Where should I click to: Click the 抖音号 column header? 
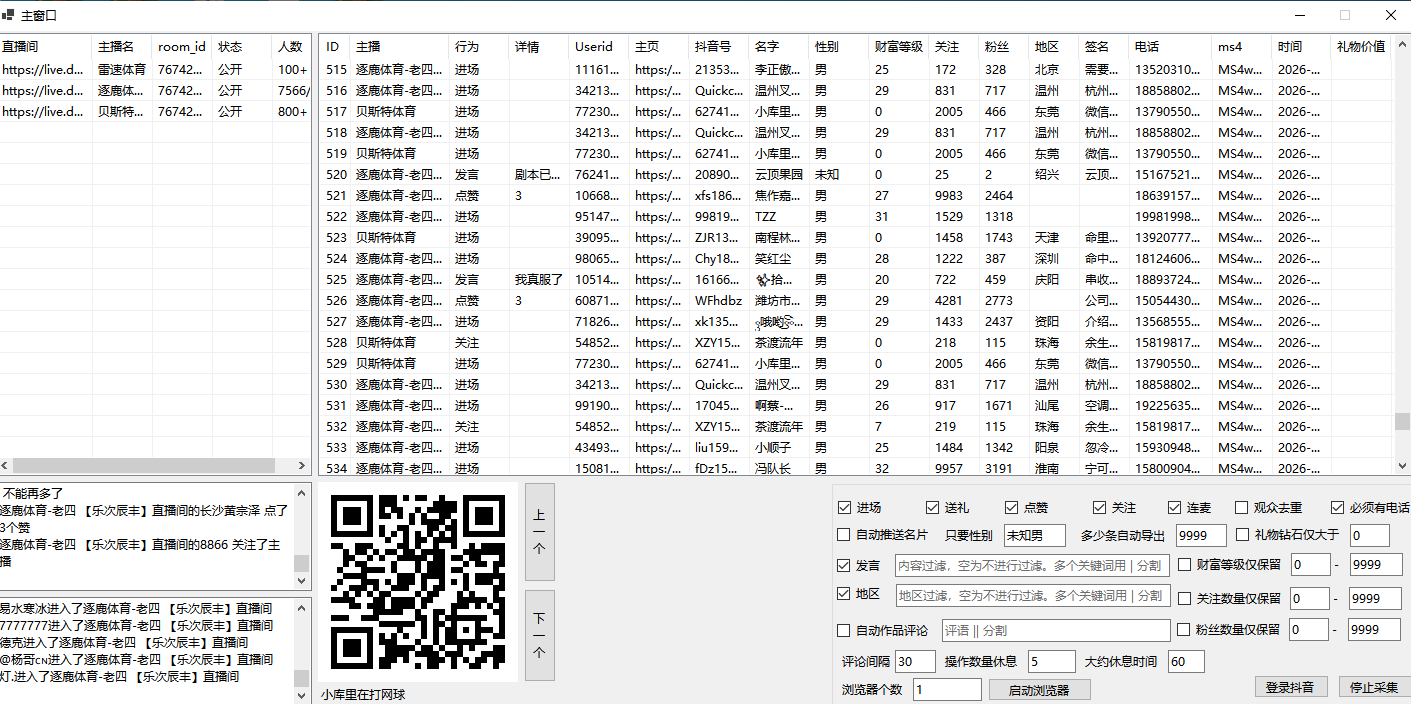[x=719, y=47]
